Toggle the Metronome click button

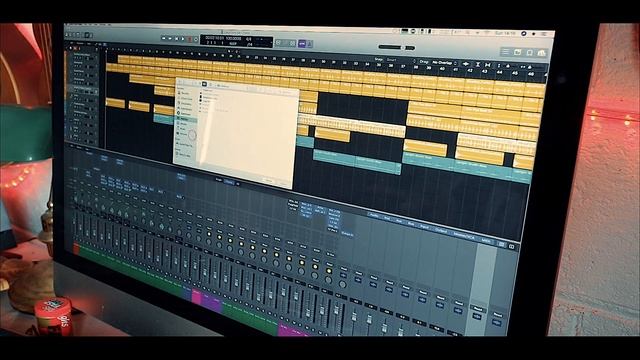click(309, 44)
